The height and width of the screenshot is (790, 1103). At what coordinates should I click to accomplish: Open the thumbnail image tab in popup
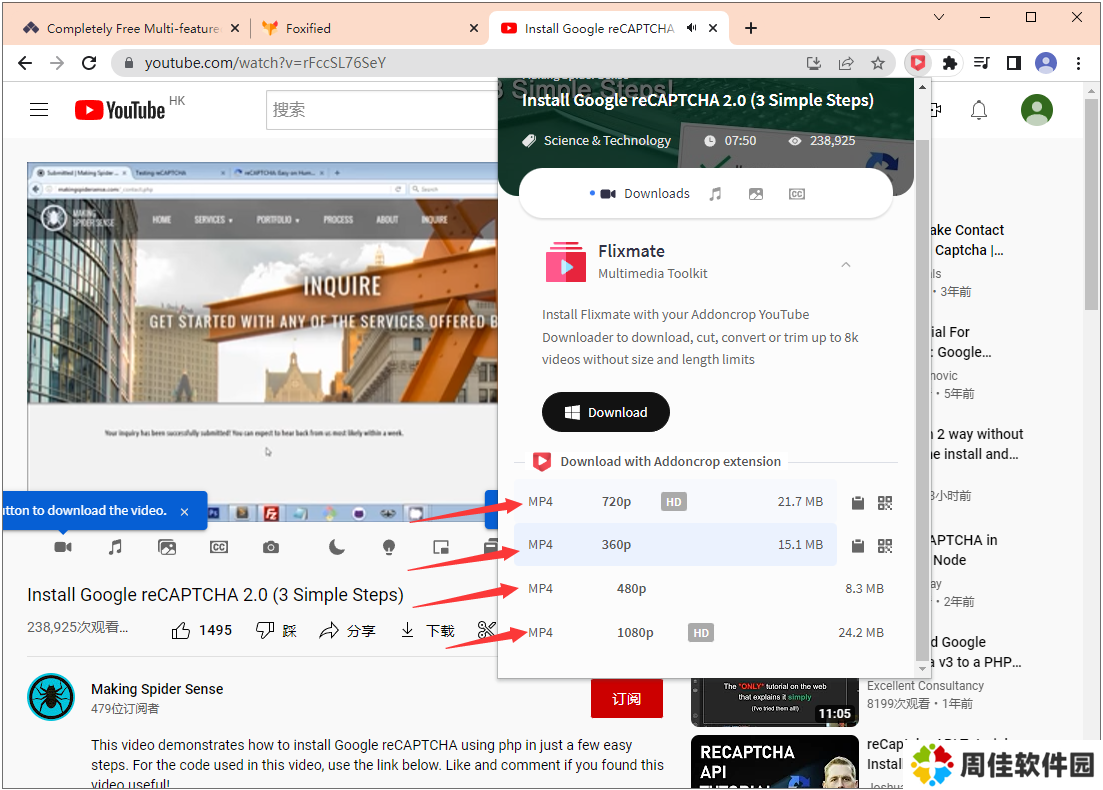(x=756, y=194)
